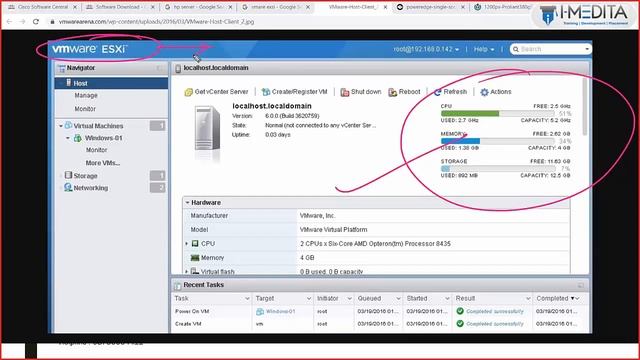Image resolution: width=640 pixels, height=360 pixels.
Task: Click the browser forward arrow
Action: pos(22,22)
